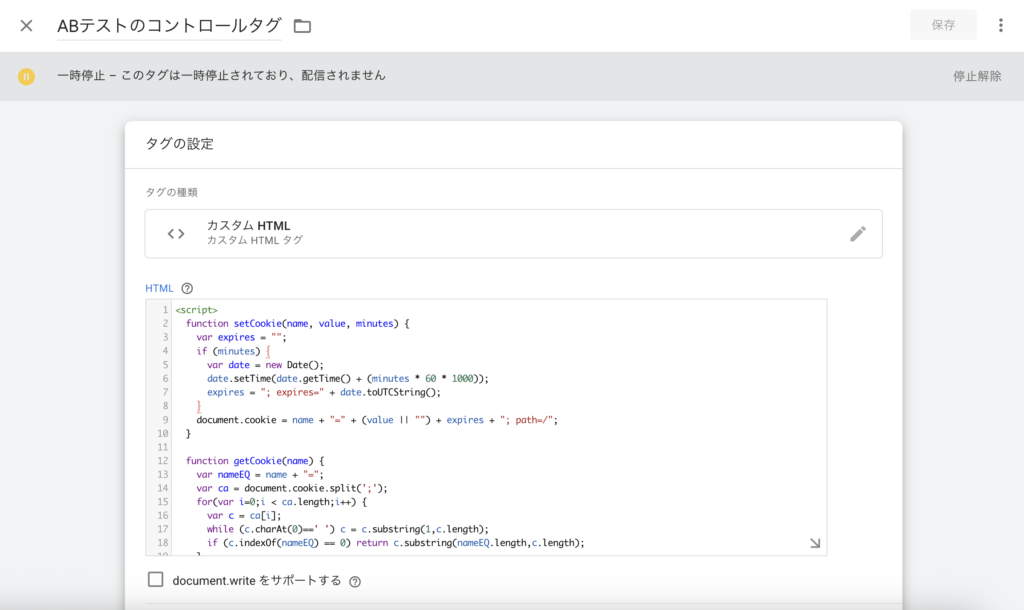Click the folder icon beside the tag name

[x=302, y=26]
